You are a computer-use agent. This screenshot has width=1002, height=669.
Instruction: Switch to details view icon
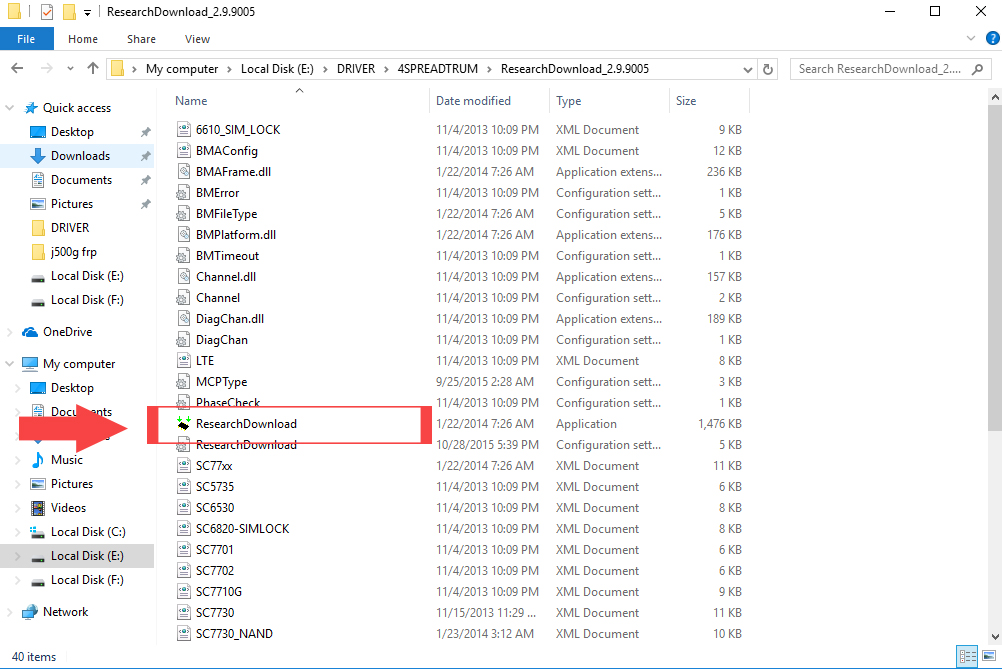(967, 656)
